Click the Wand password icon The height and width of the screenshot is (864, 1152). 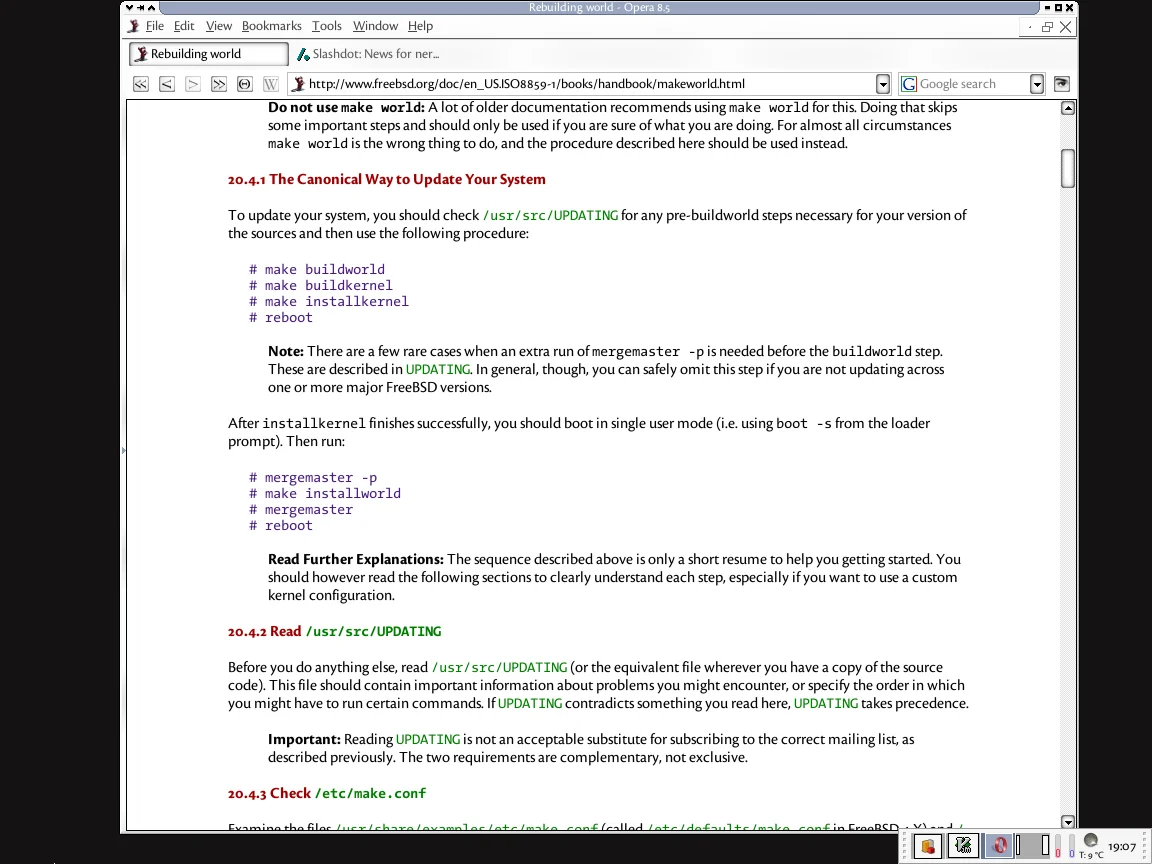270,84
